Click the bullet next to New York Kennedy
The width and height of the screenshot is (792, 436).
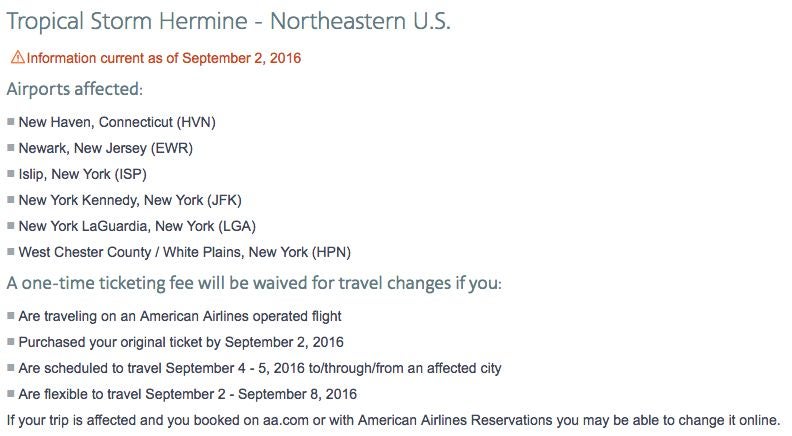[x=11, y=200]
